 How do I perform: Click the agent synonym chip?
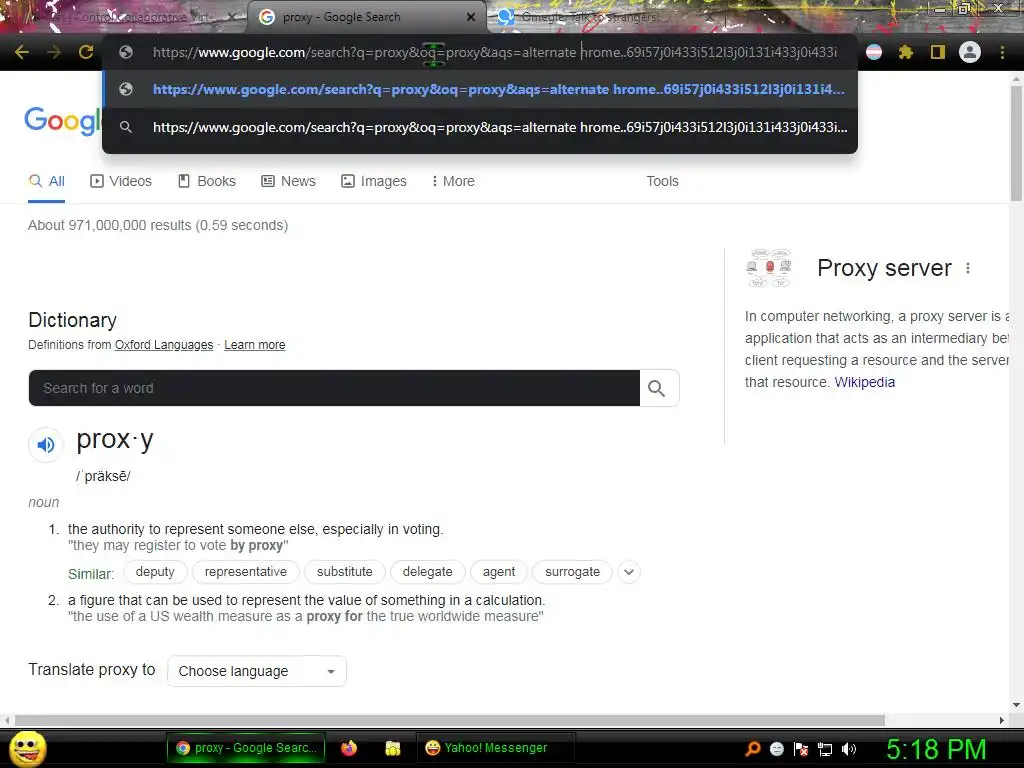click(x=499, y=572)
